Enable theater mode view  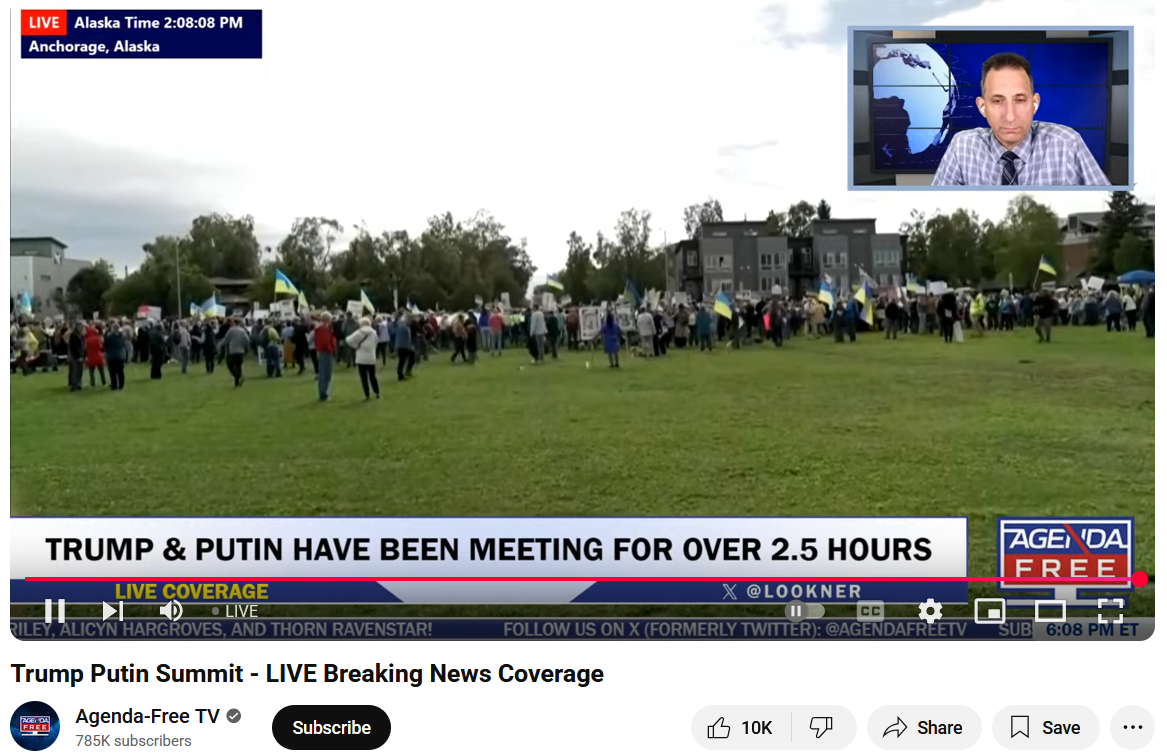tap(1049, 611)
